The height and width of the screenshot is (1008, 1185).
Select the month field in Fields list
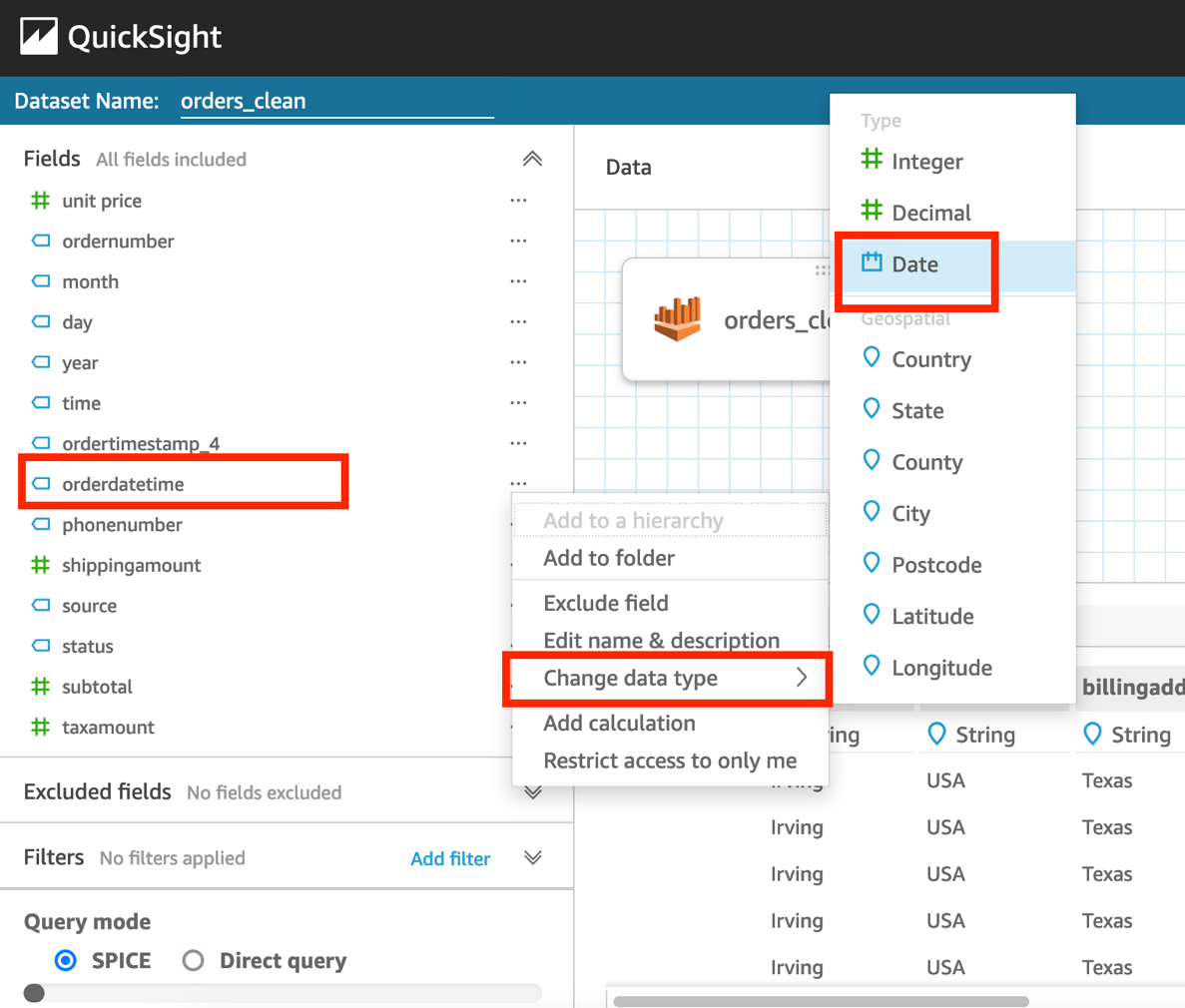tap(91, 281)
